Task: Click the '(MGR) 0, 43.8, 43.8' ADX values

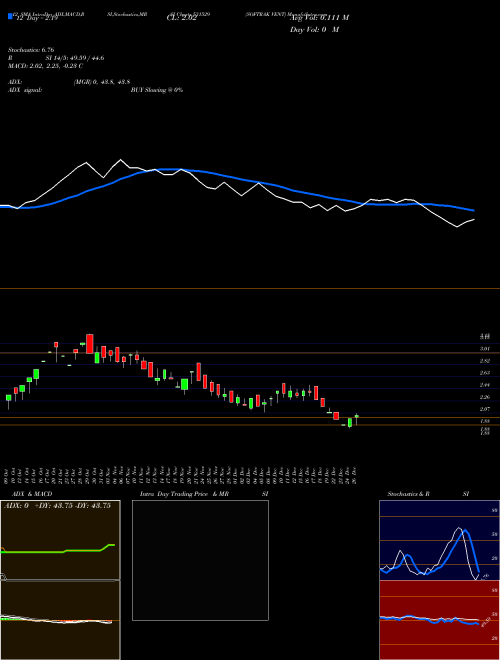Action: click(101, 82)
